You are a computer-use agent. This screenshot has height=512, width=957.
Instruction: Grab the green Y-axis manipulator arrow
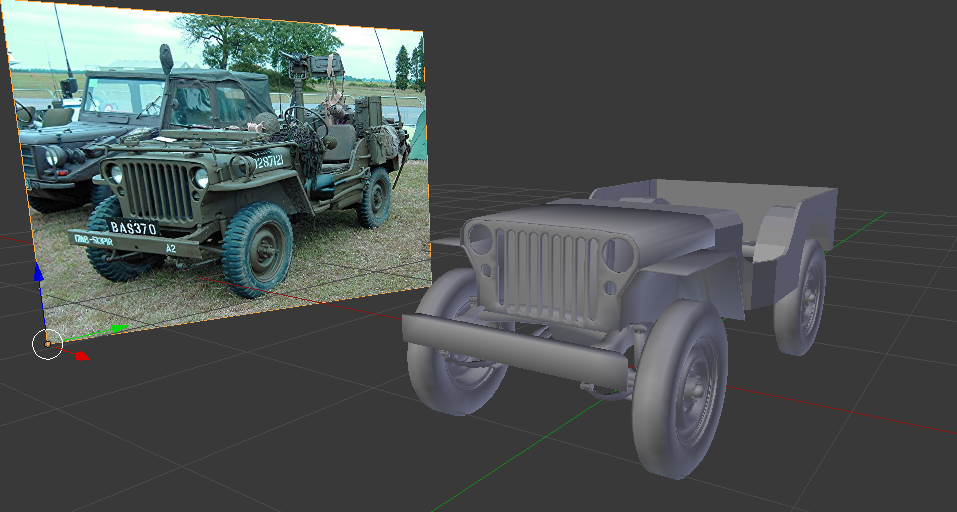coord(118,328)
